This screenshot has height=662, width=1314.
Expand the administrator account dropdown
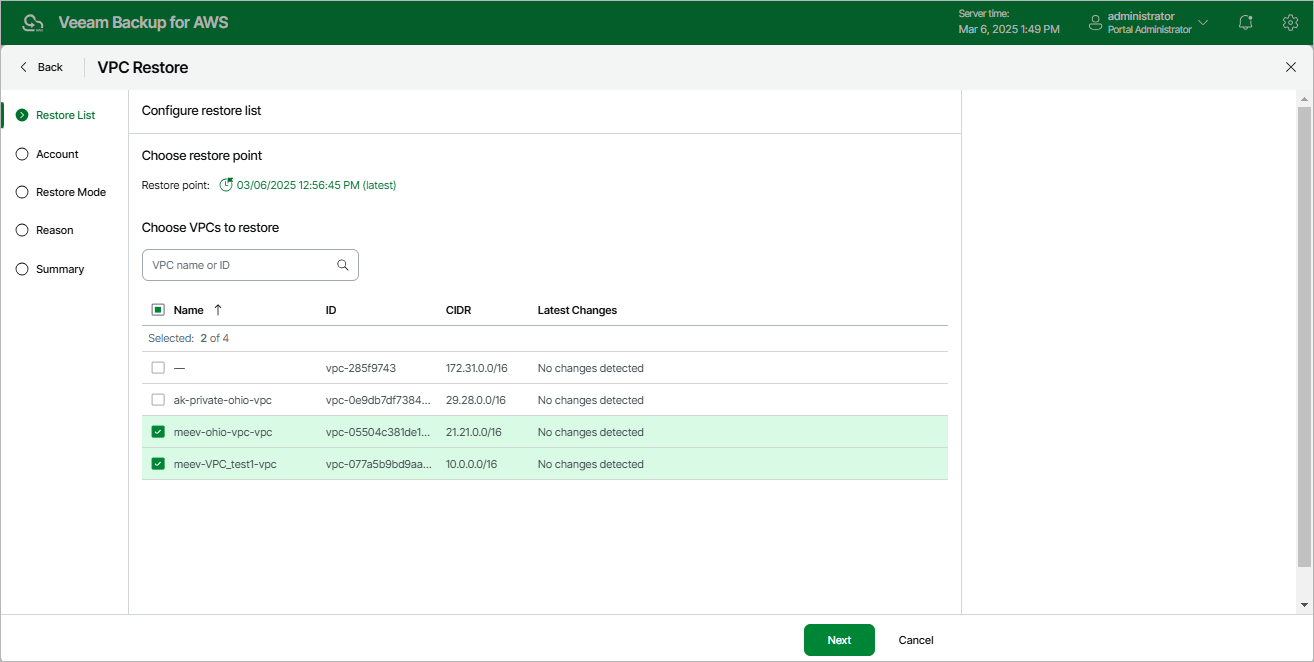1202,21
